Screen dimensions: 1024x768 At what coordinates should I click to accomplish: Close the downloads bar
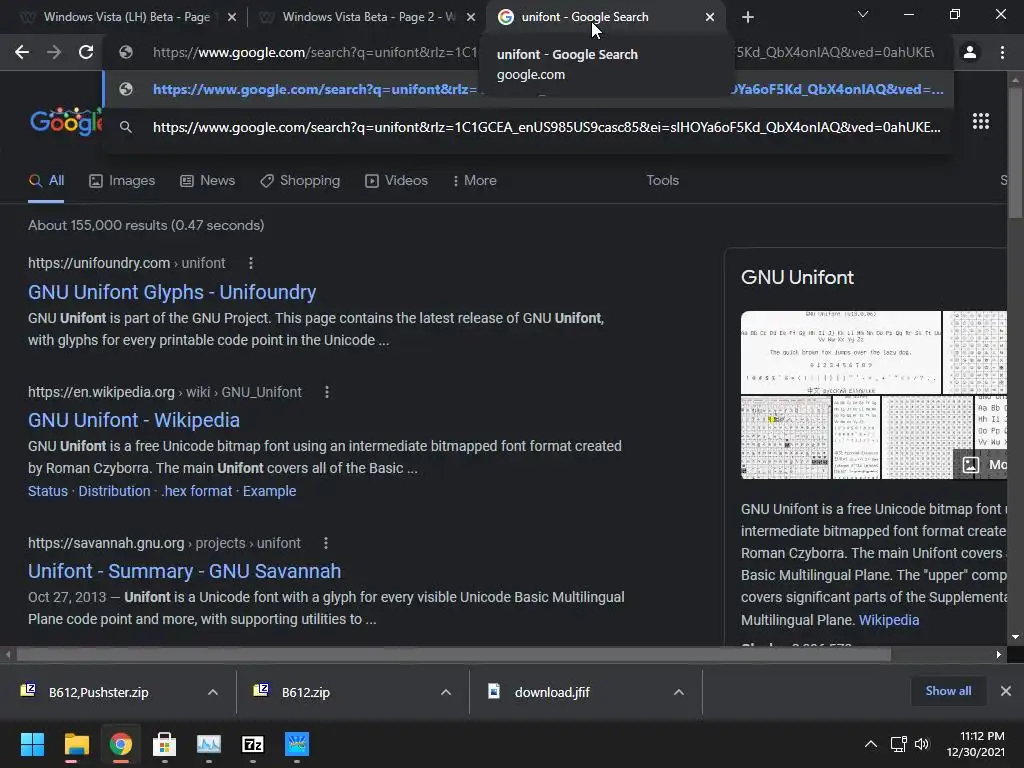click(1006, 691)
